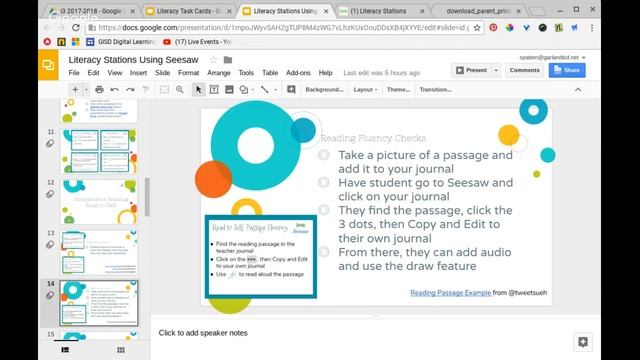Screen dimensions: 640x360
Task: Click the Comments button
Action: point(524,70)
